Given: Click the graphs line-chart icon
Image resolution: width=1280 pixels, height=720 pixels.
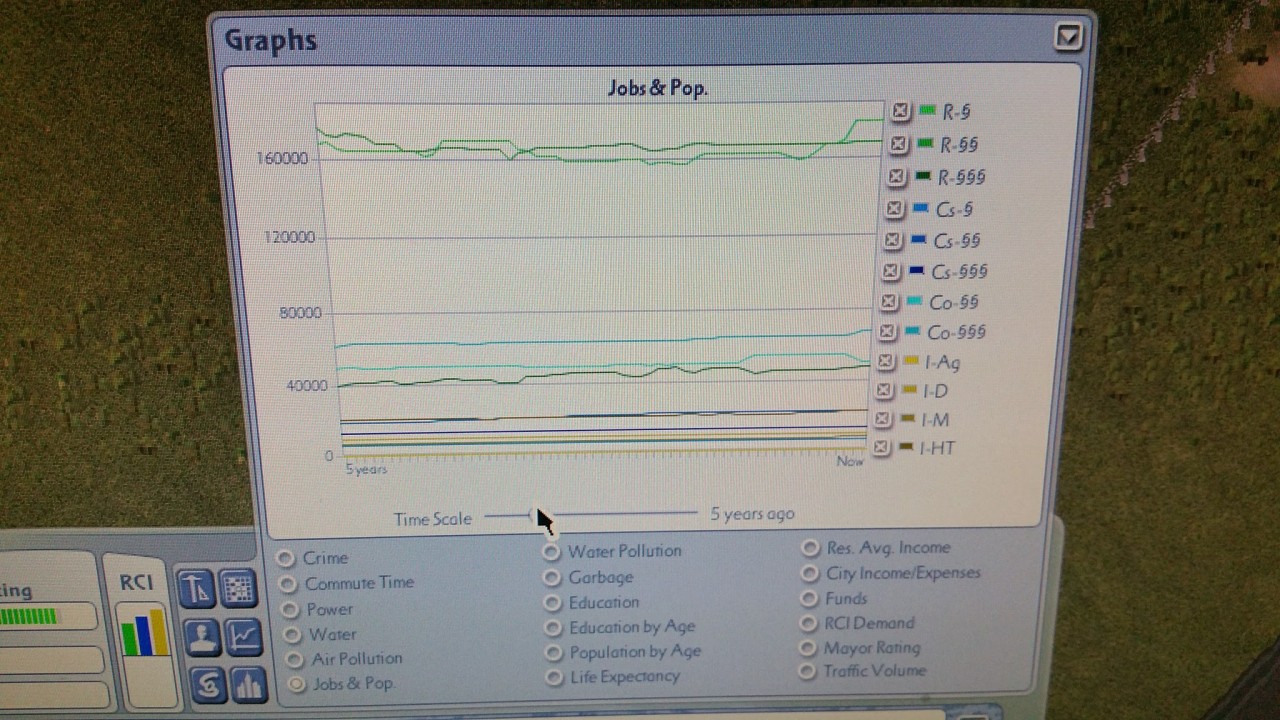Looking at the screenshot, I should pos(244,637).
